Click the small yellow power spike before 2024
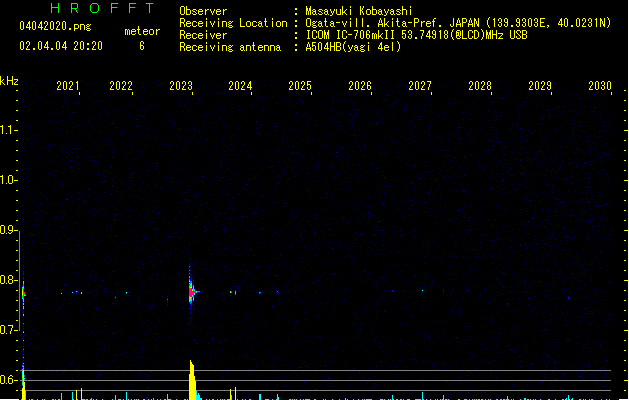Image resolution: width=629 pixels, height=400 pixels. [235, 393]
